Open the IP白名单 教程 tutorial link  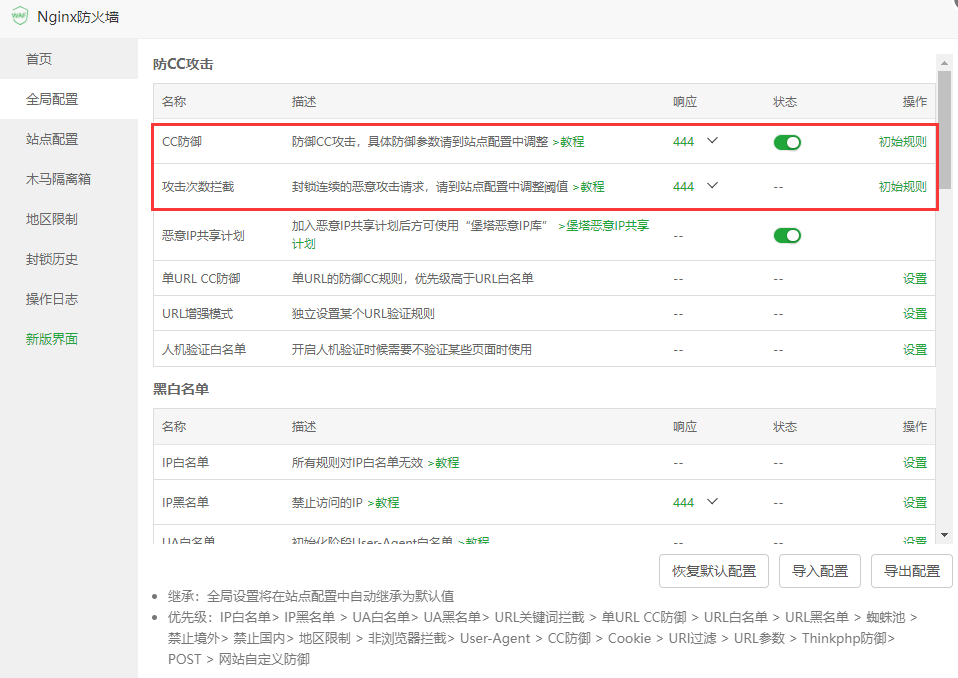[444, 463]
